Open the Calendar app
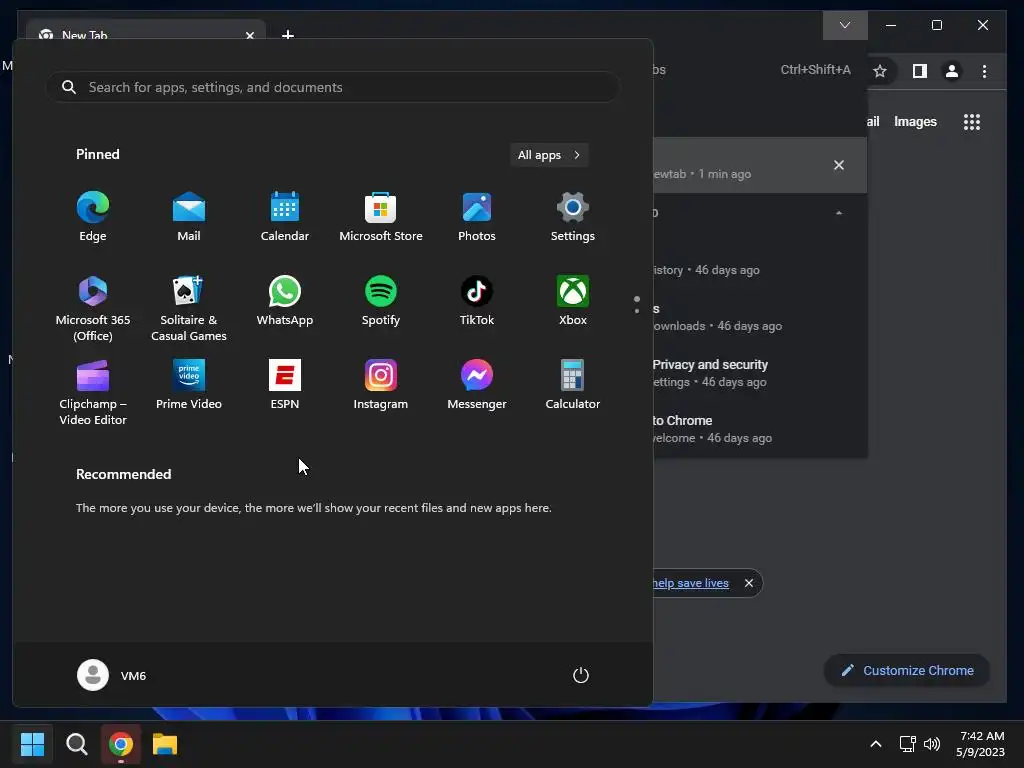Image resolution: width=1024 pixels, height=768 pixels. point(285,217)
